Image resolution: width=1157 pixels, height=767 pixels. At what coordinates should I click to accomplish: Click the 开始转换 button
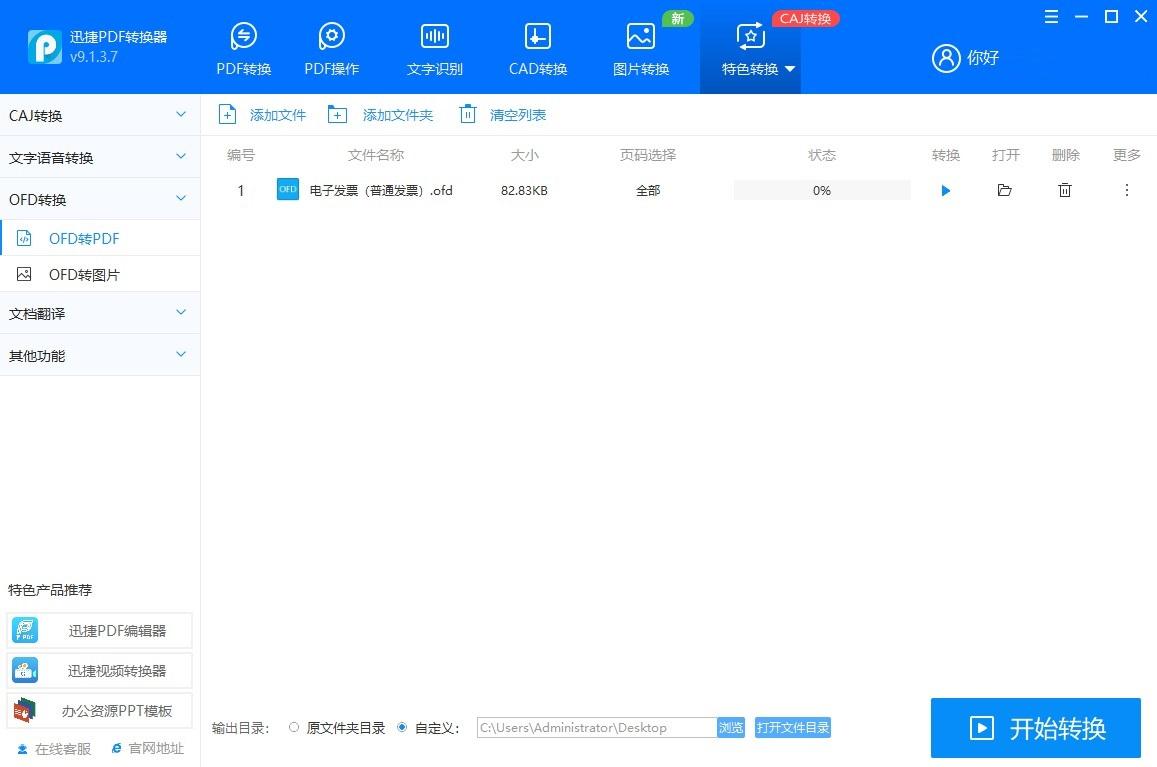coord(1035,728)
